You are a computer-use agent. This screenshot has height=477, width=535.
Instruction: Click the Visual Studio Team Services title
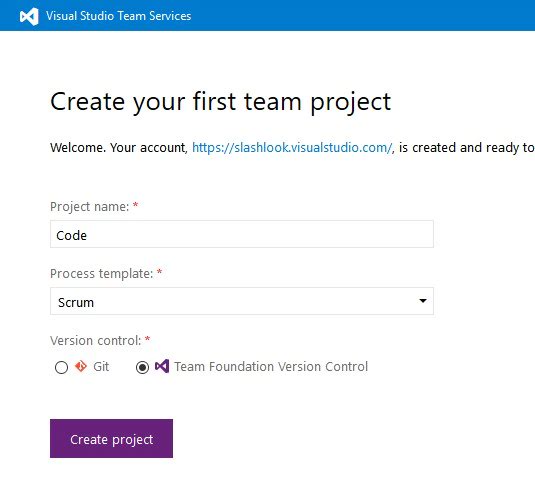(119, 16)
